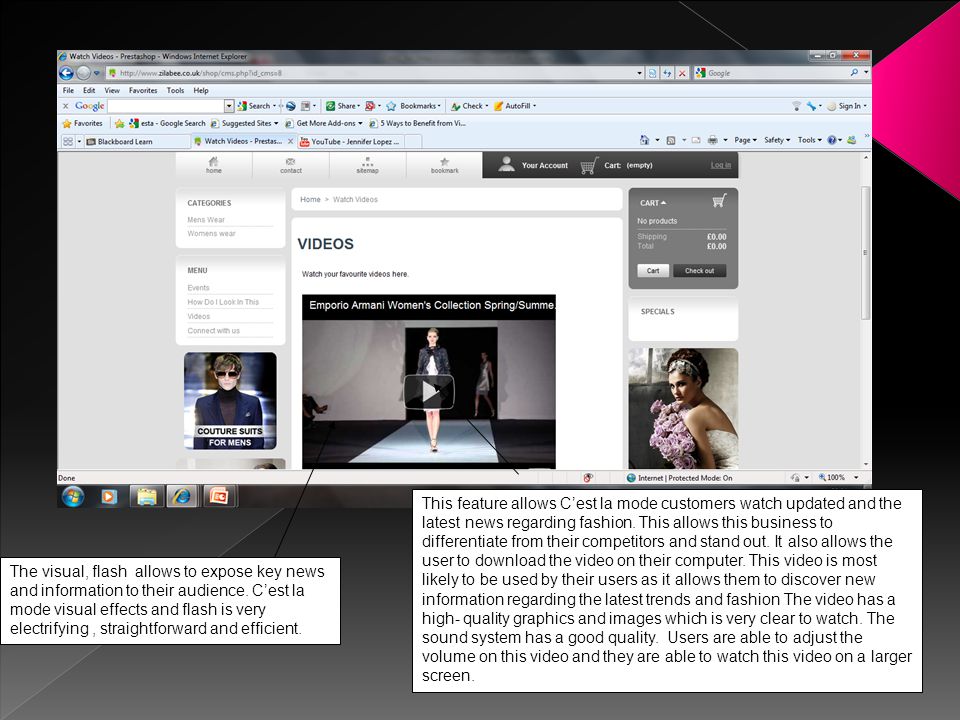The height and width of the screenshot is (720, 960).
Task: Open the Womens wear category
Action: tap(211, 233)
